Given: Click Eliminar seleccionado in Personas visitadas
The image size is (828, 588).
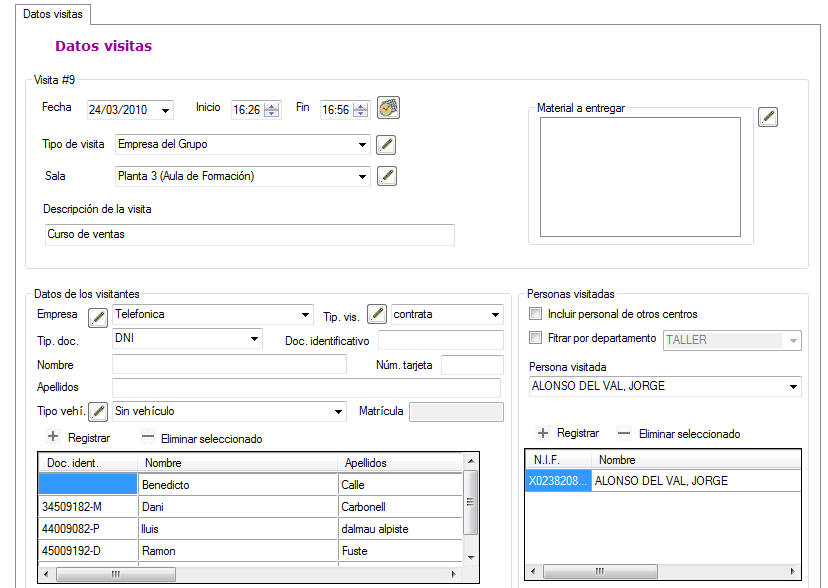Looking at the screenshot, I should point(689,434).
